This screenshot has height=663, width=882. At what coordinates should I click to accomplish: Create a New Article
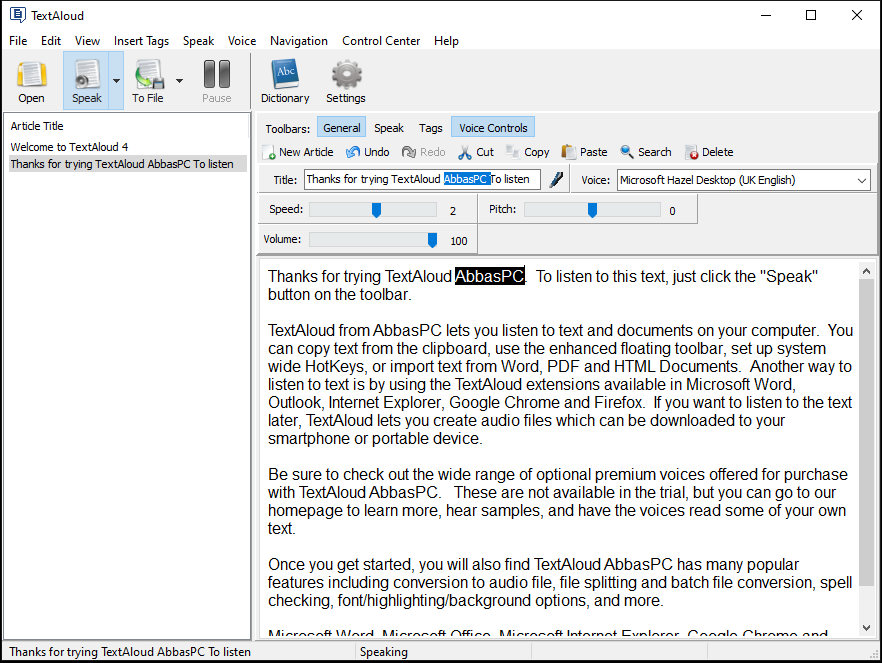[x=298, y=152]
